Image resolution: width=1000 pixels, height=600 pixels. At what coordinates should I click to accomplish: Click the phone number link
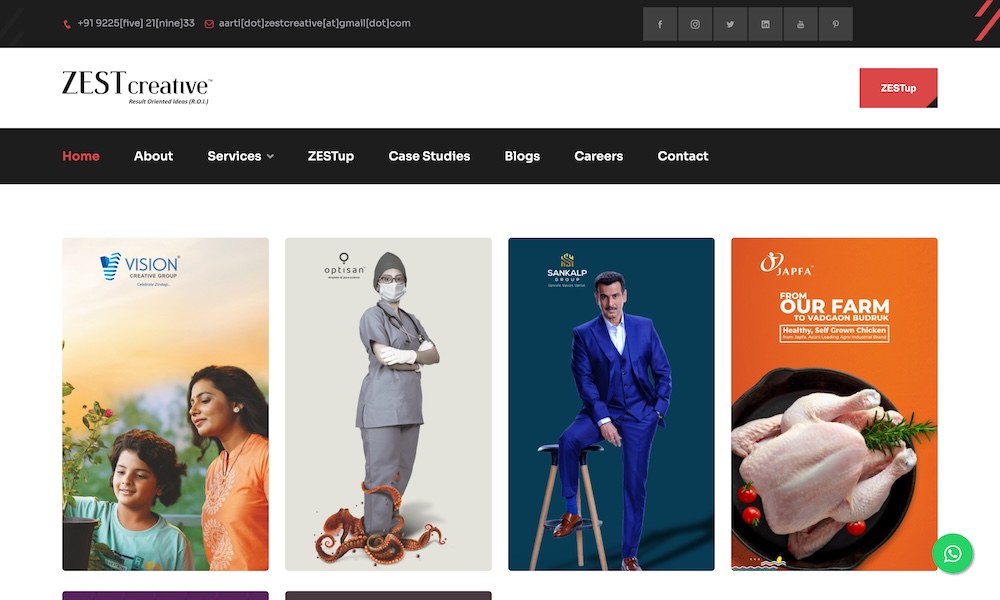coord(135,23)
